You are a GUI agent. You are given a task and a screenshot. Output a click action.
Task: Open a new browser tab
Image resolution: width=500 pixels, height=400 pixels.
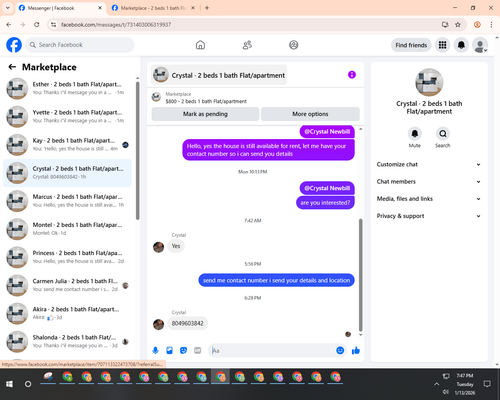207,8
